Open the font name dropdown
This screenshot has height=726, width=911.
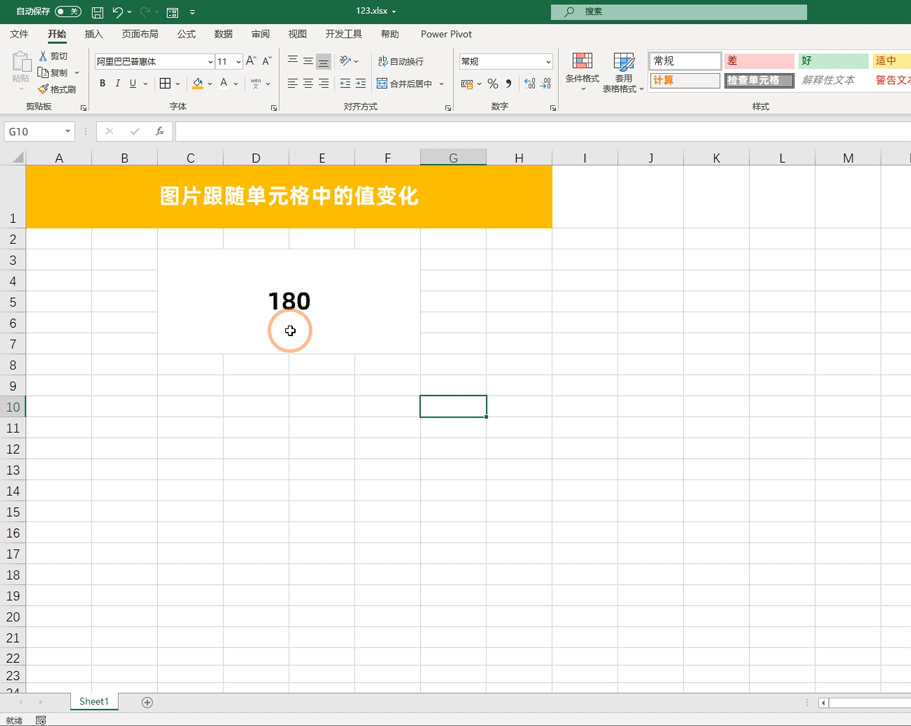[210, 61]
